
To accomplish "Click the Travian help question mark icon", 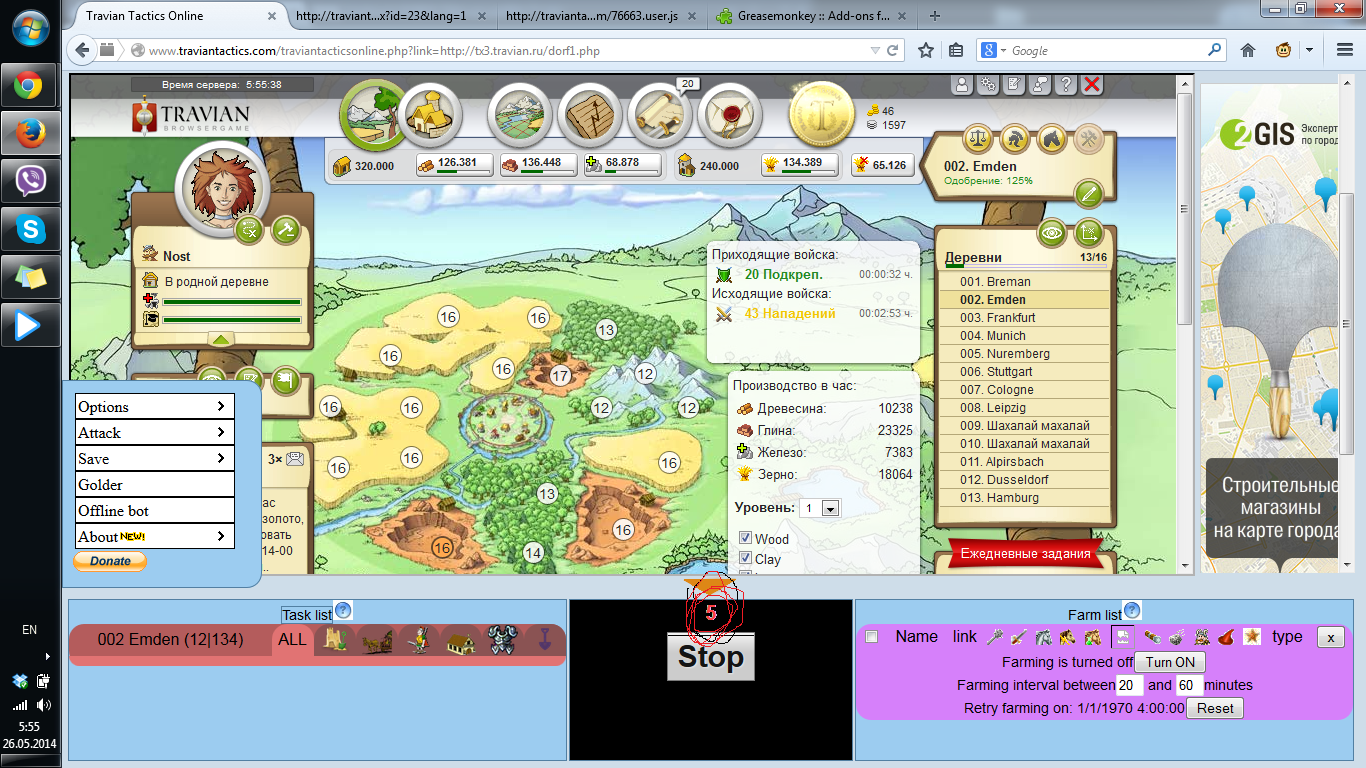I will (1065, 85).
